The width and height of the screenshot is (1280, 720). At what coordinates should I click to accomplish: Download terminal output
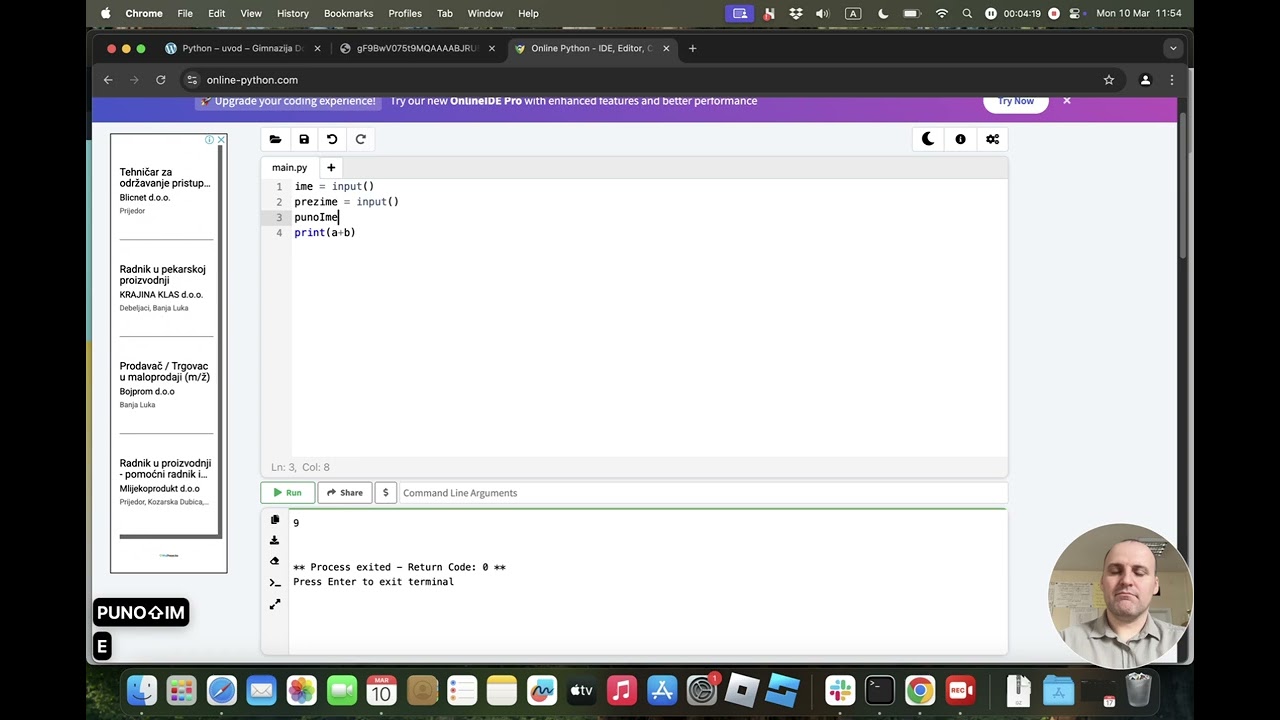[275, 540]
